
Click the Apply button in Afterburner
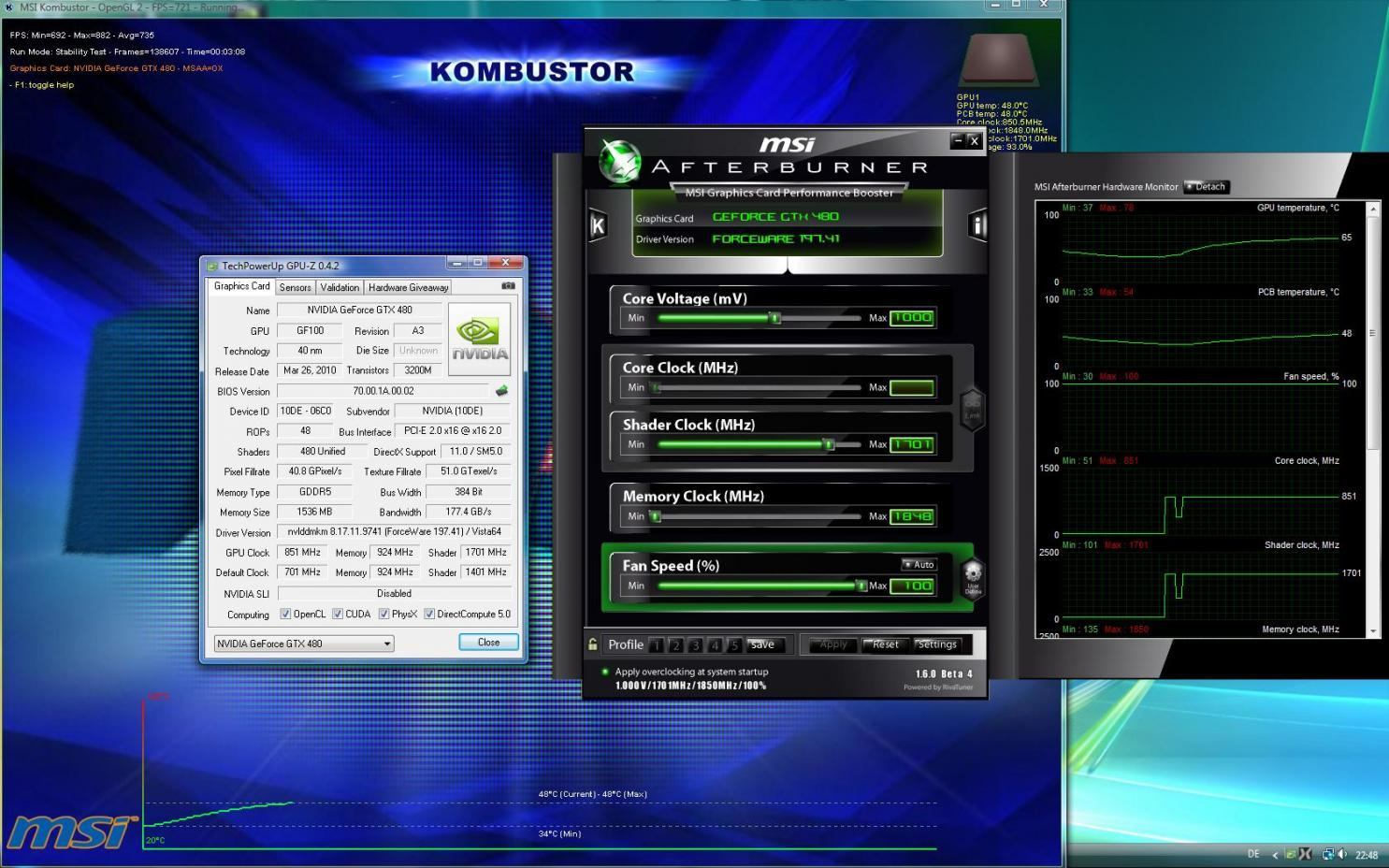click(832, 644)
